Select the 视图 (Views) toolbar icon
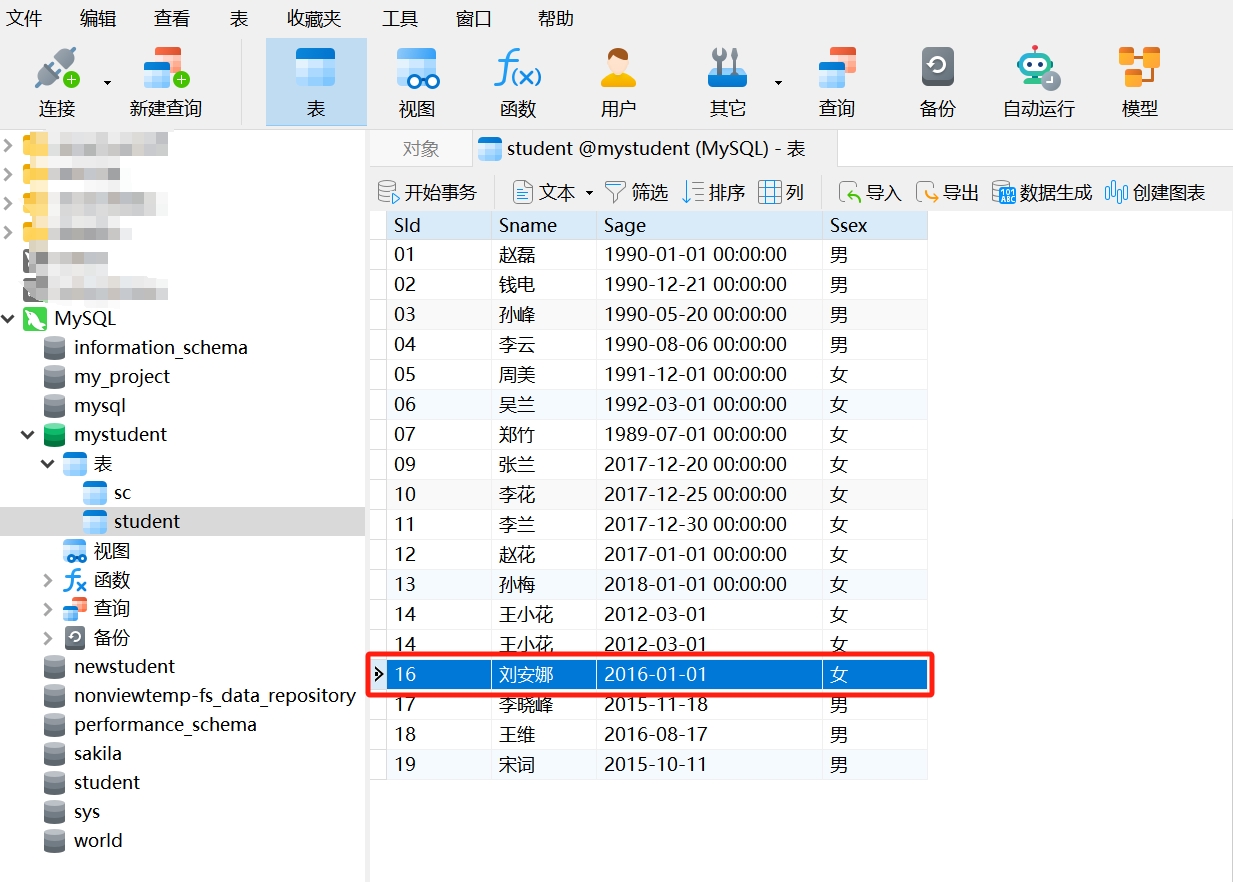1233x882 pixels. (417, 80)
